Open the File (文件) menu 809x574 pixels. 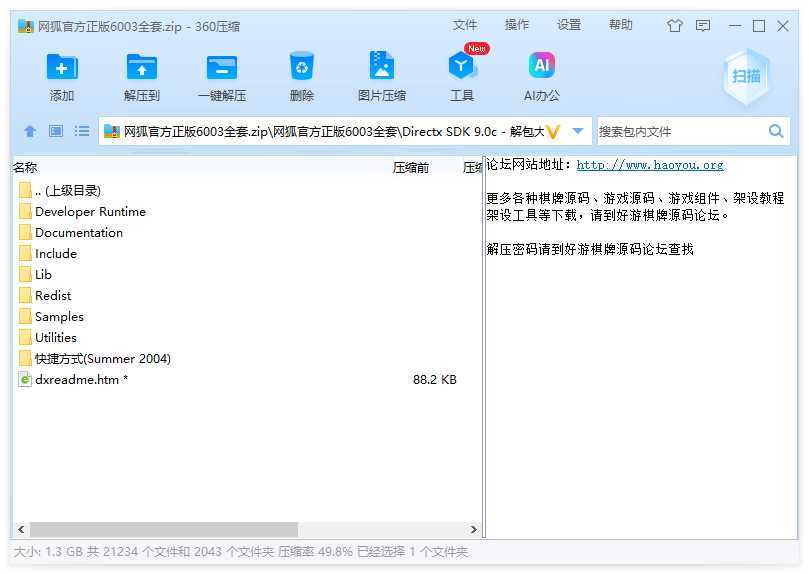point(465,25)
